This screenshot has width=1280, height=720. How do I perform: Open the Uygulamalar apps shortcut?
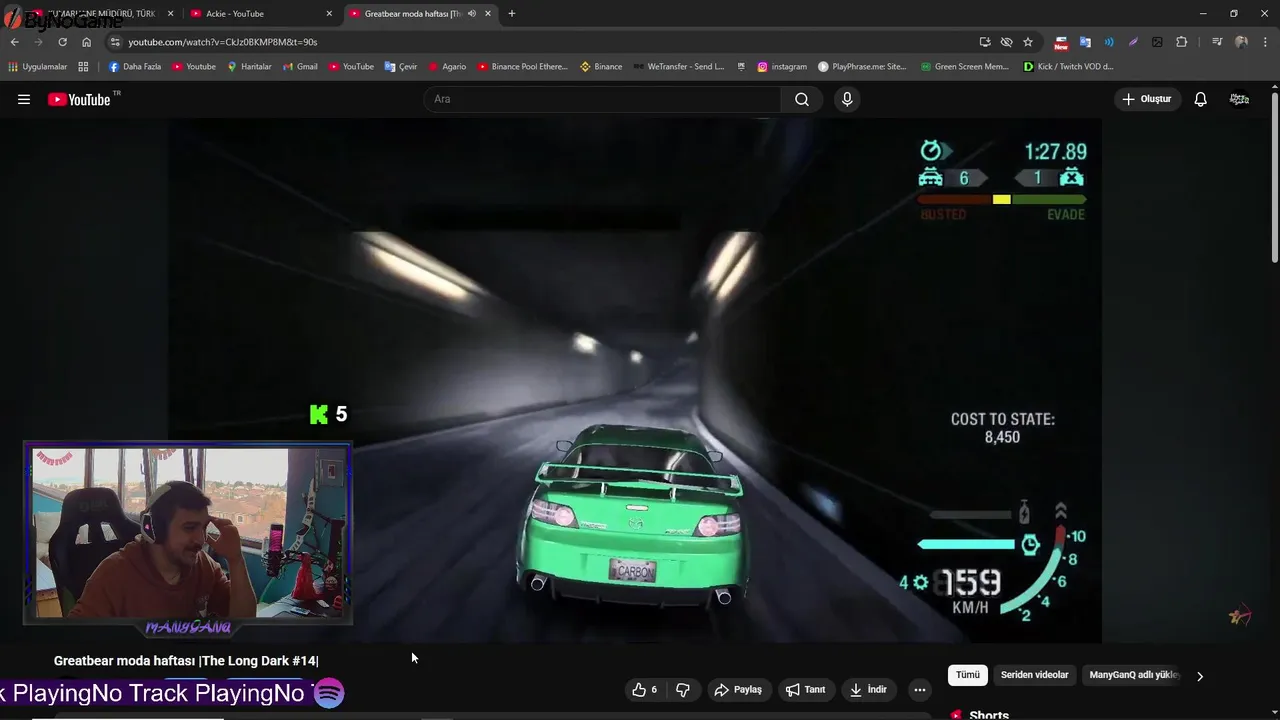coord(37,67)
